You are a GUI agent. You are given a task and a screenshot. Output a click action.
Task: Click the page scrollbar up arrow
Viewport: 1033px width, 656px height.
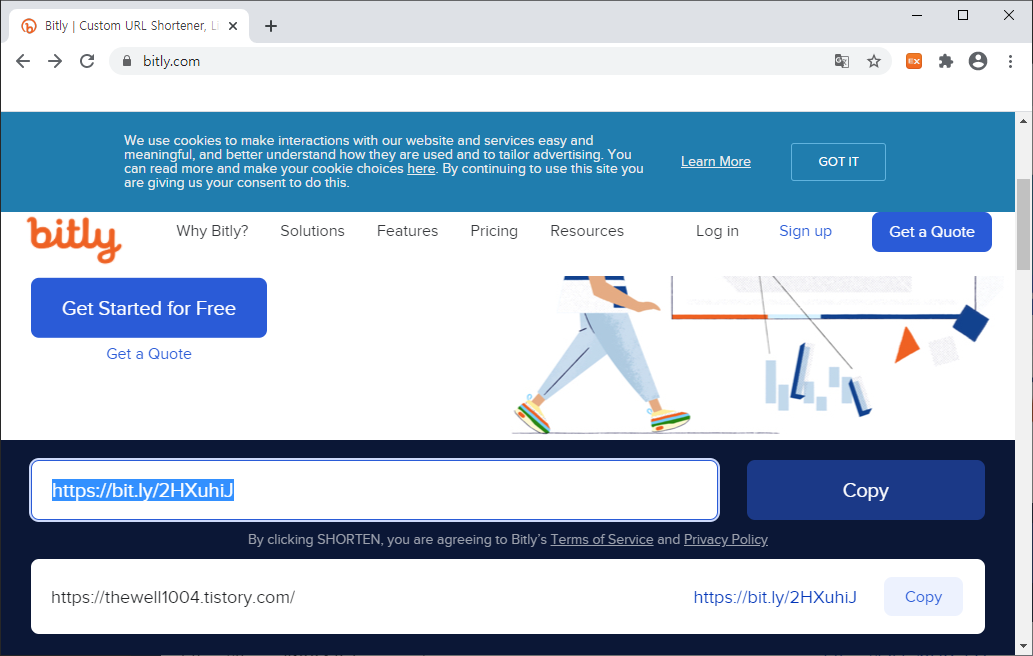pyautogui.click(x=1023, y=121)
